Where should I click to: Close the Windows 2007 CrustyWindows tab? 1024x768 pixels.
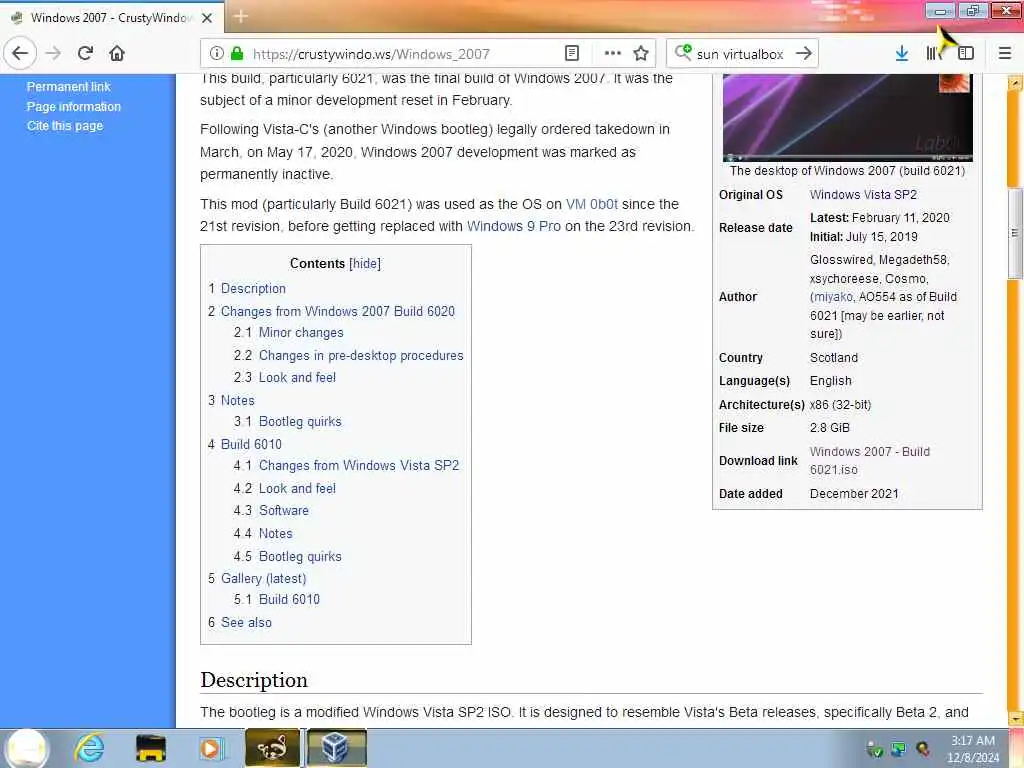tap(207, 18)
